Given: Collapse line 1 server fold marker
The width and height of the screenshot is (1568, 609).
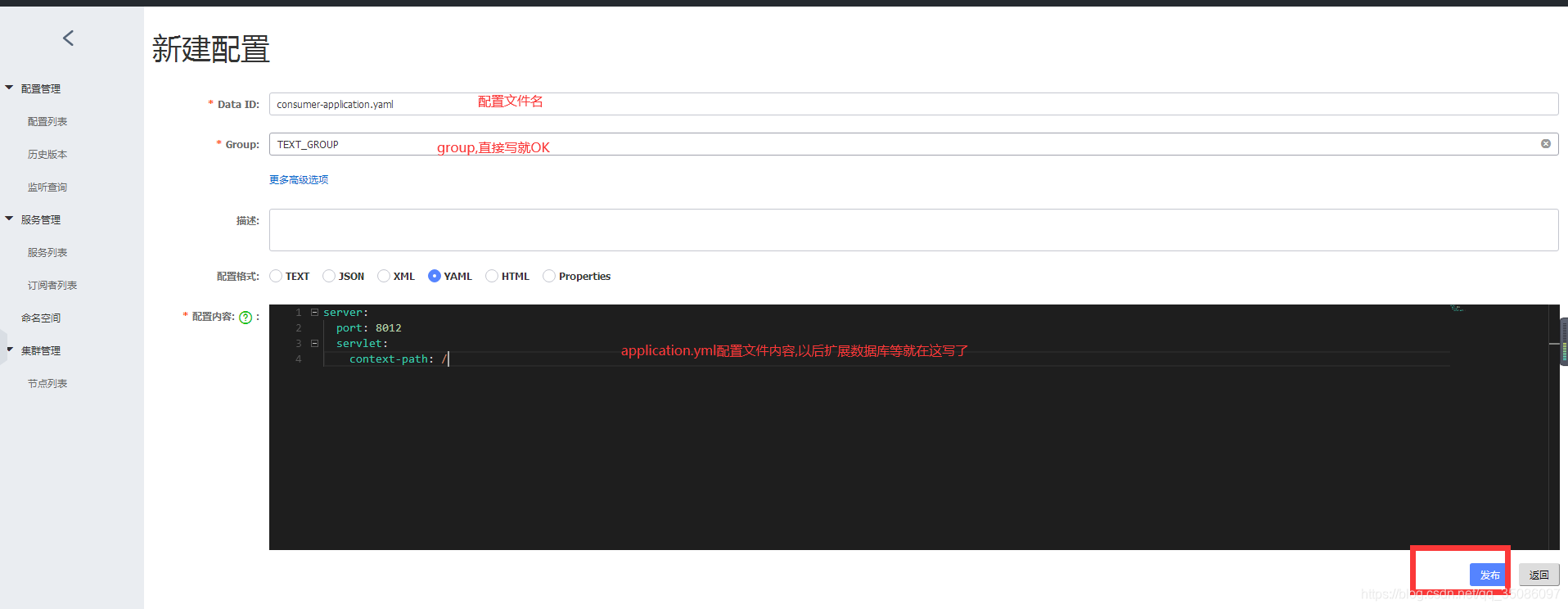Looking at the screenshot, I should coord(314,313).
